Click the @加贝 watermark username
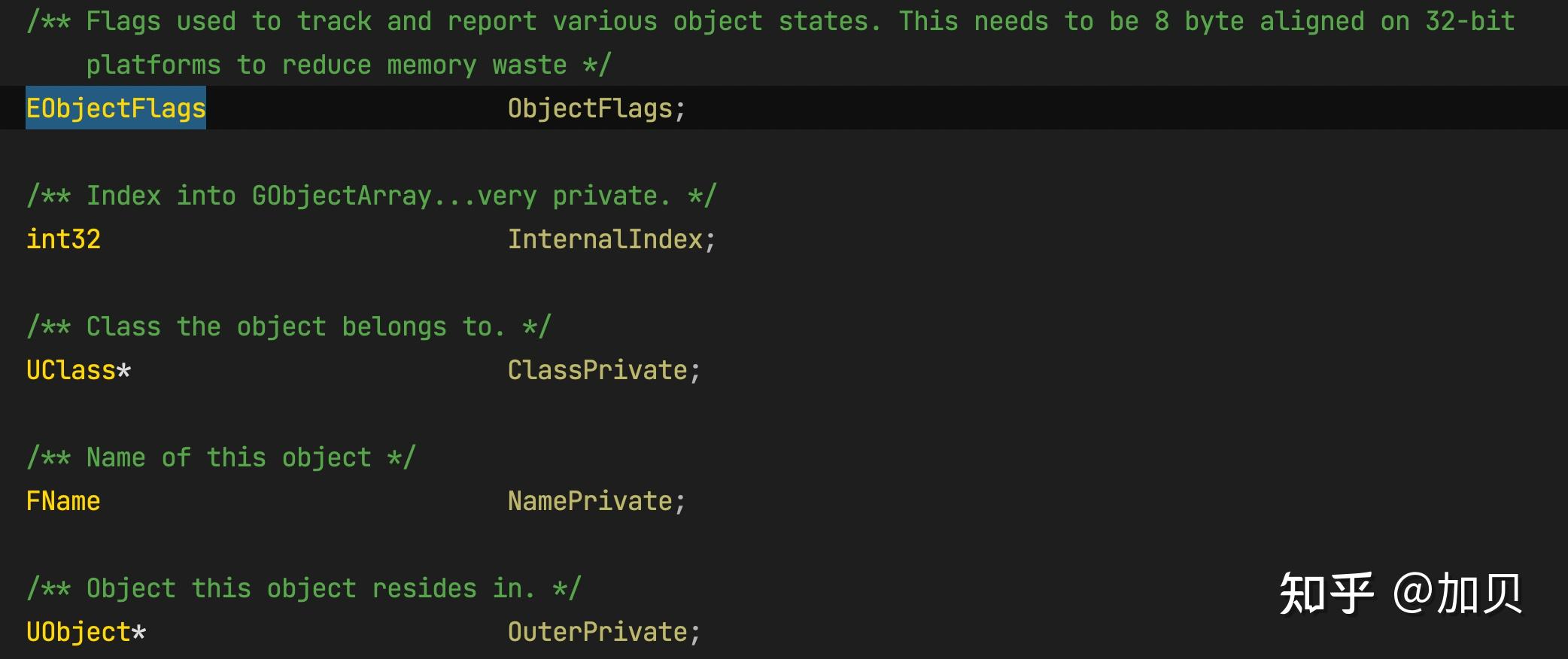This screenshot has height=659, width=1568. click(1457, 594)
